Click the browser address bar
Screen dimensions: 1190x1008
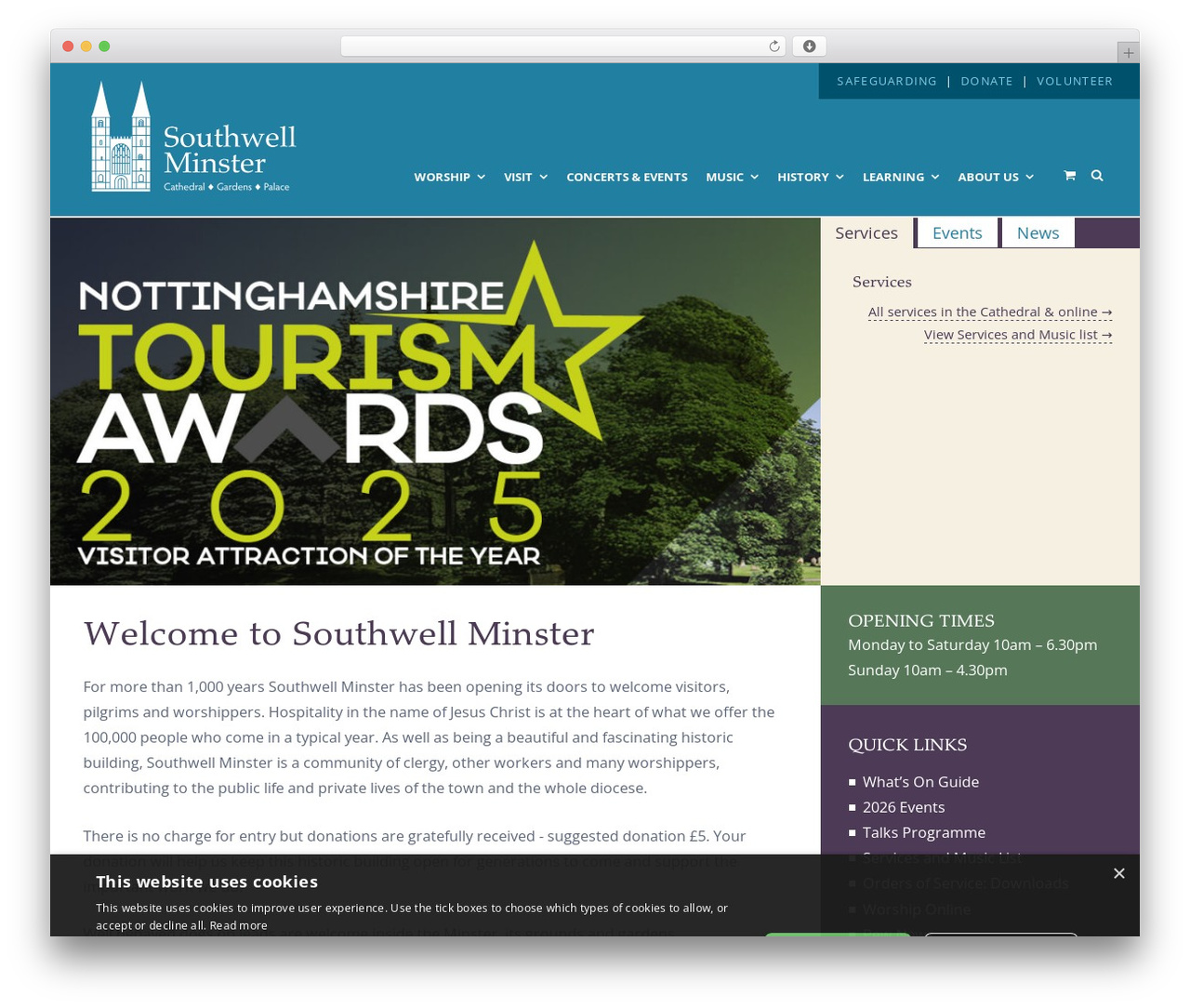point(562,46)
